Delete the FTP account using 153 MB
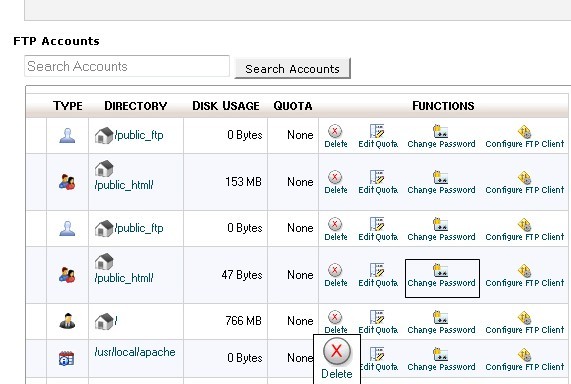571x384 pixels. pos(335,182)
